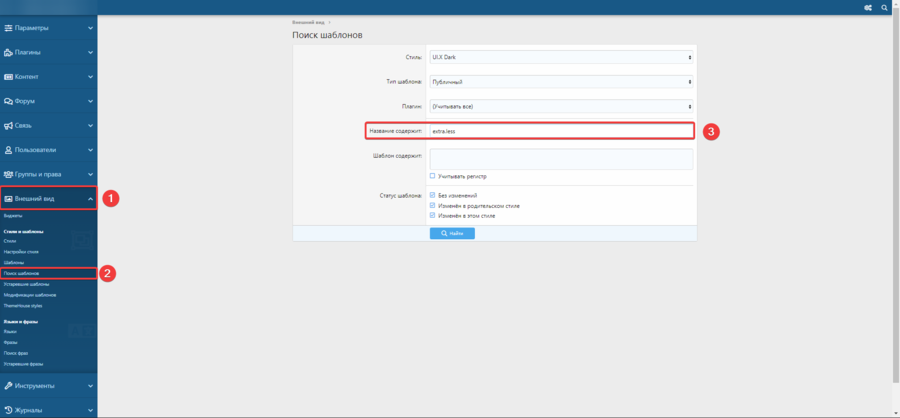
Task: Select Поиск шаблонов in the sidebar
Action: [22, 273]
